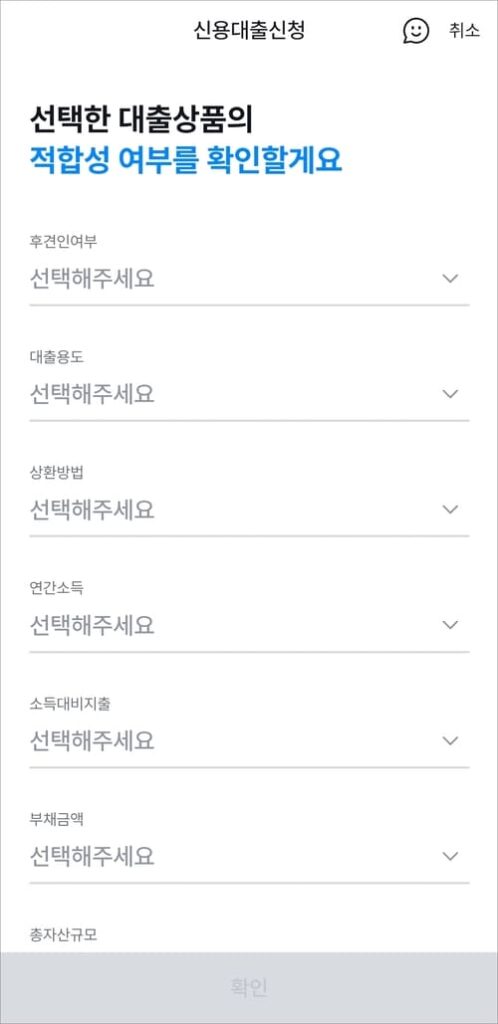Tap the 대출용도 field label
Viewport: 498px width, 1024px height.
click(x=57, y=358)
